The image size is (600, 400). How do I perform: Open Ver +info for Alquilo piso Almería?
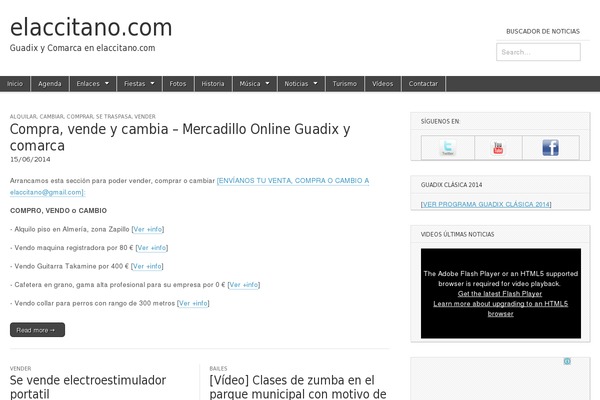pos(148,229)
